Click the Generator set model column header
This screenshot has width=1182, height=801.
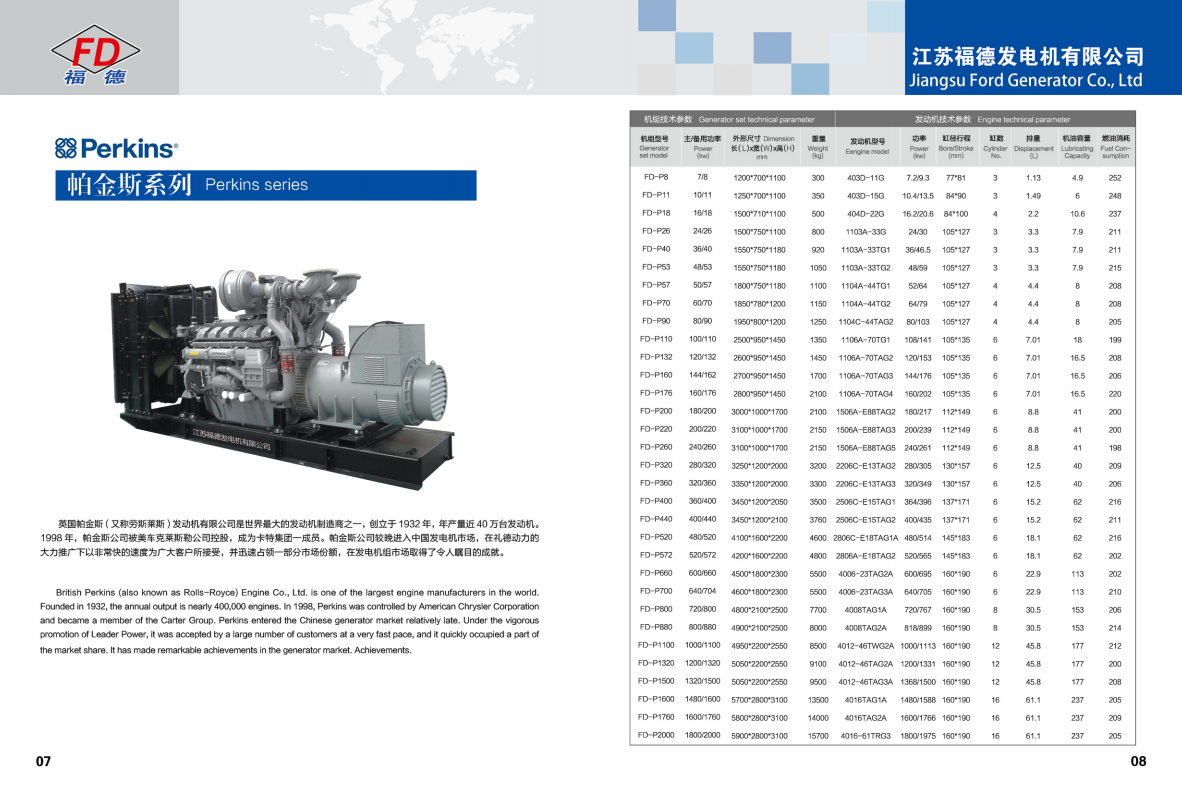click(654, 147)
